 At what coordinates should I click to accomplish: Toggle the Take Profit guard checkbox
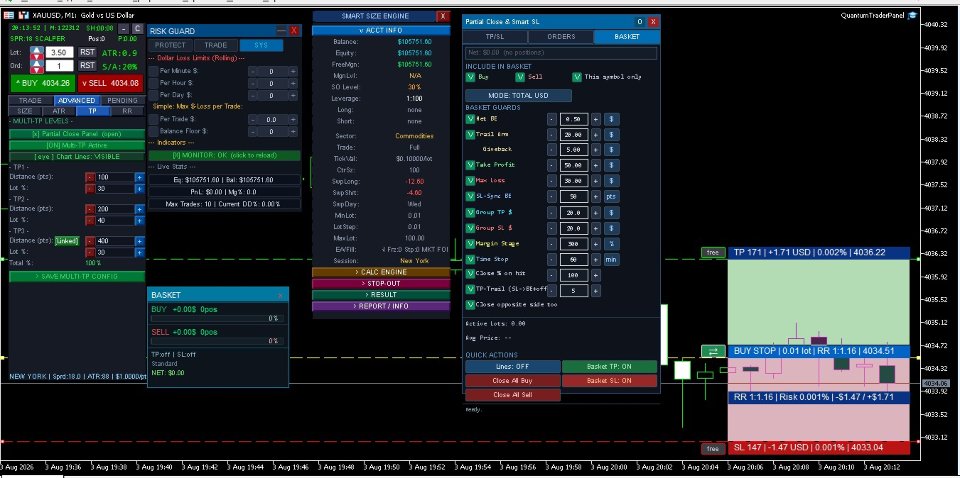(x=470, y=165)
